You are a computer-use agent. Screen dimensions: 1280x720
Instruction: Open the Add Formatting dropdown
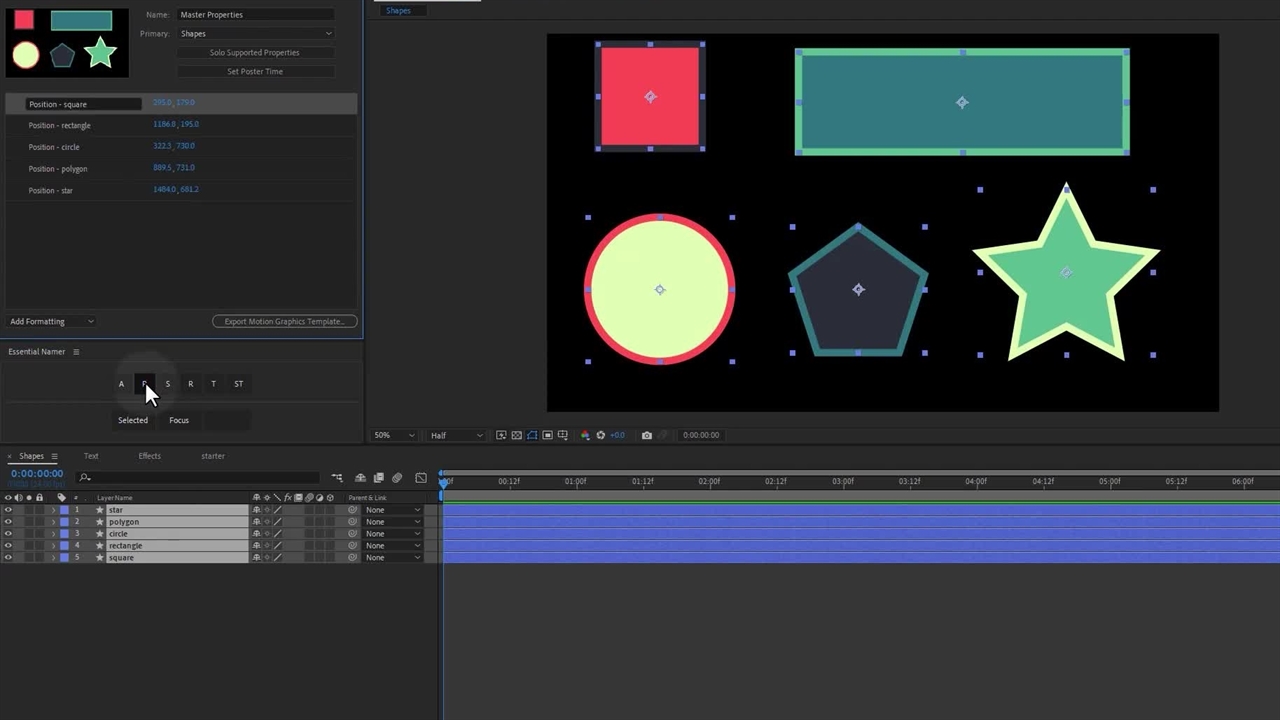(x=51, y=322)
